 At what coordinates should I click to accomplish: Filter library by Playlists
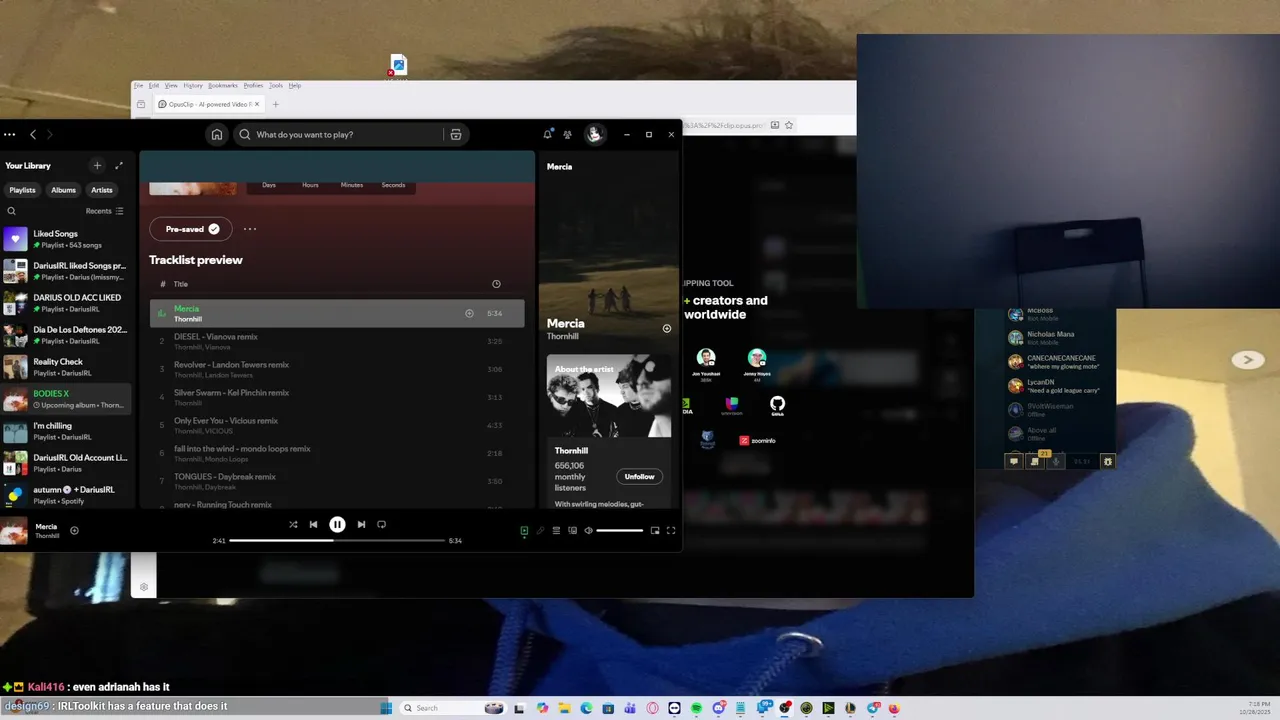pyautogui.click(x=22, y=190)
